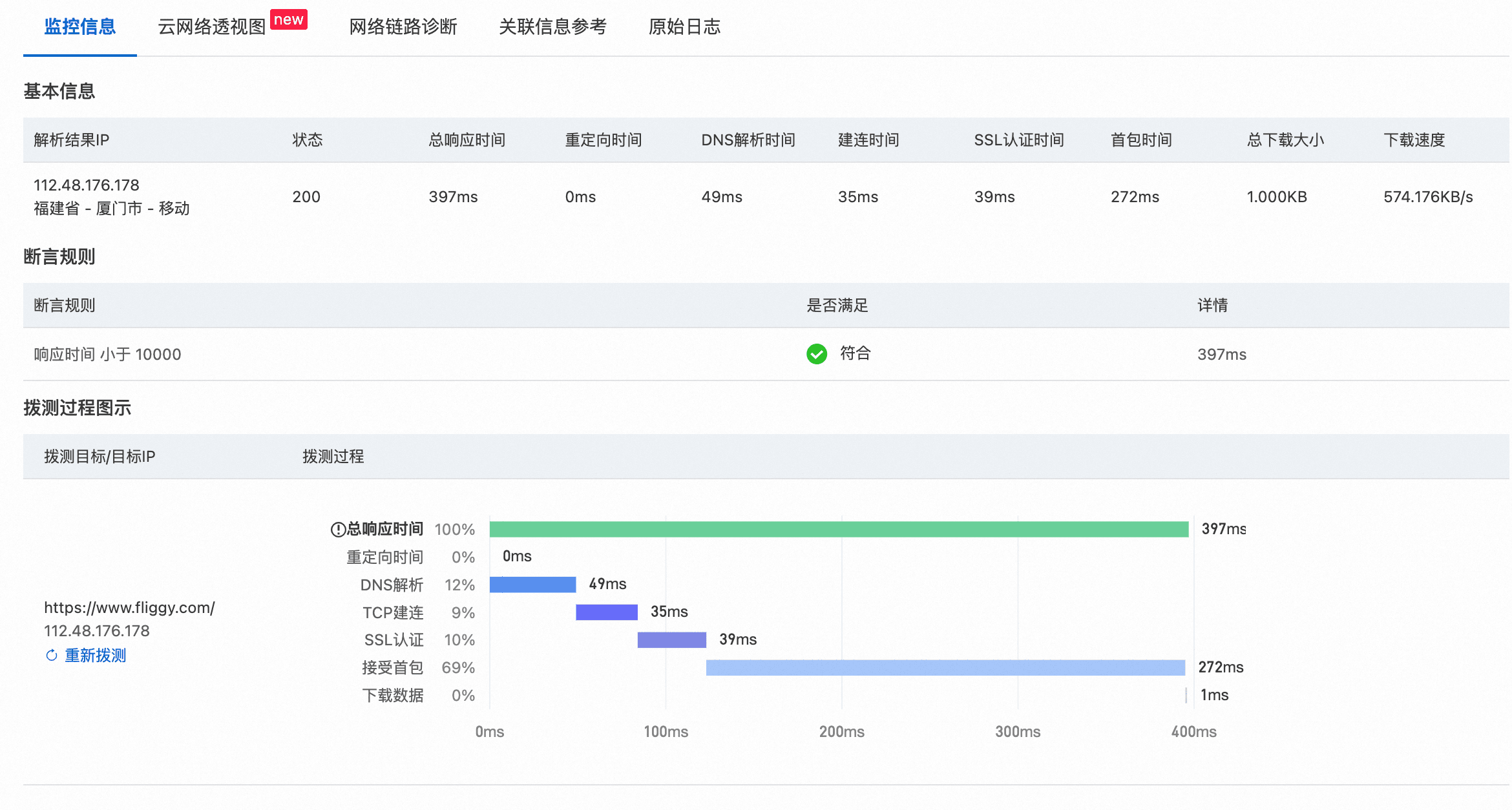
Task: Click the purple TCP建连 bar
Action: point(607,612)
